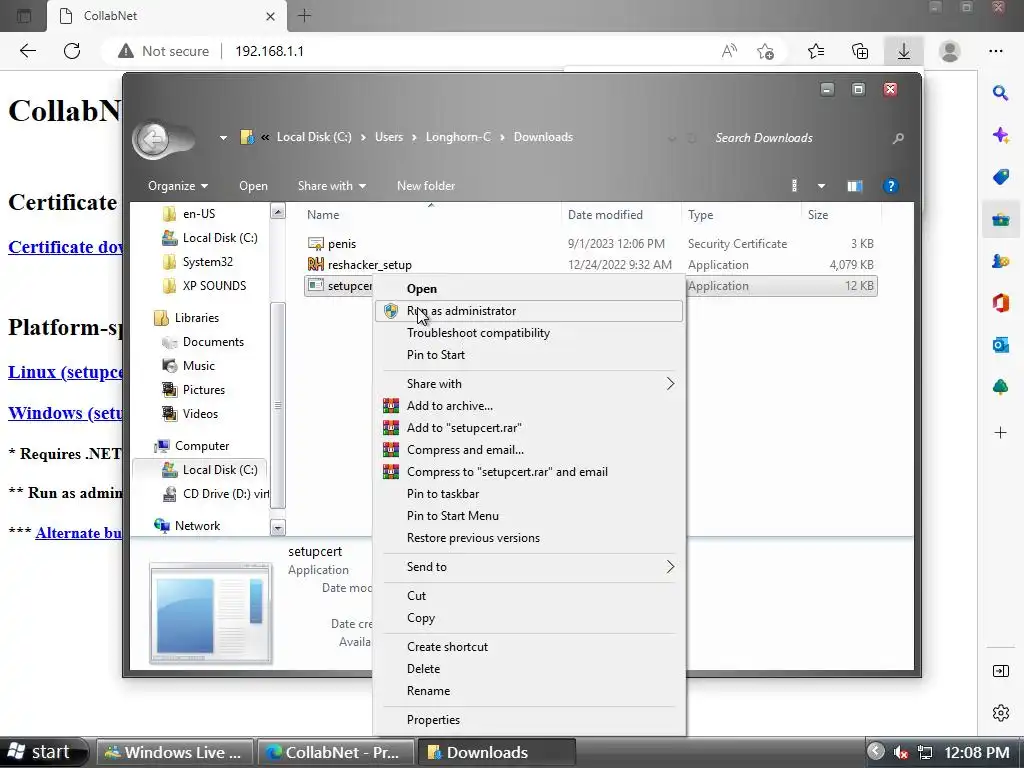This screenshot has width=1024, height=768.
Task: Open the Linux setupcert link
Action: tap(65, 372)
